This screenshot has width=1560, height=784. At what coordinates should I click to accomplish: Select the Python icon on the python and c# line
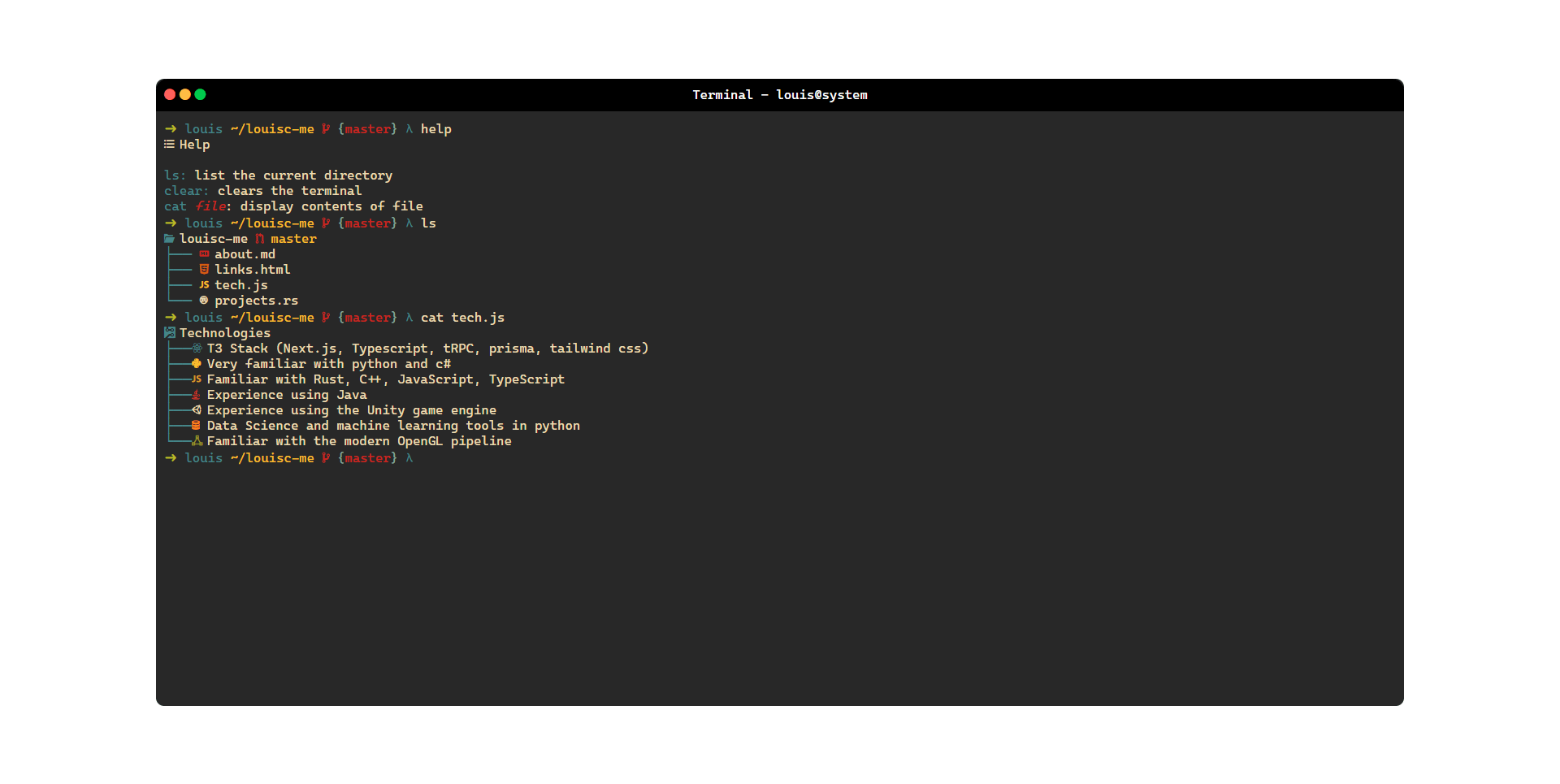[x=197, y=364]
